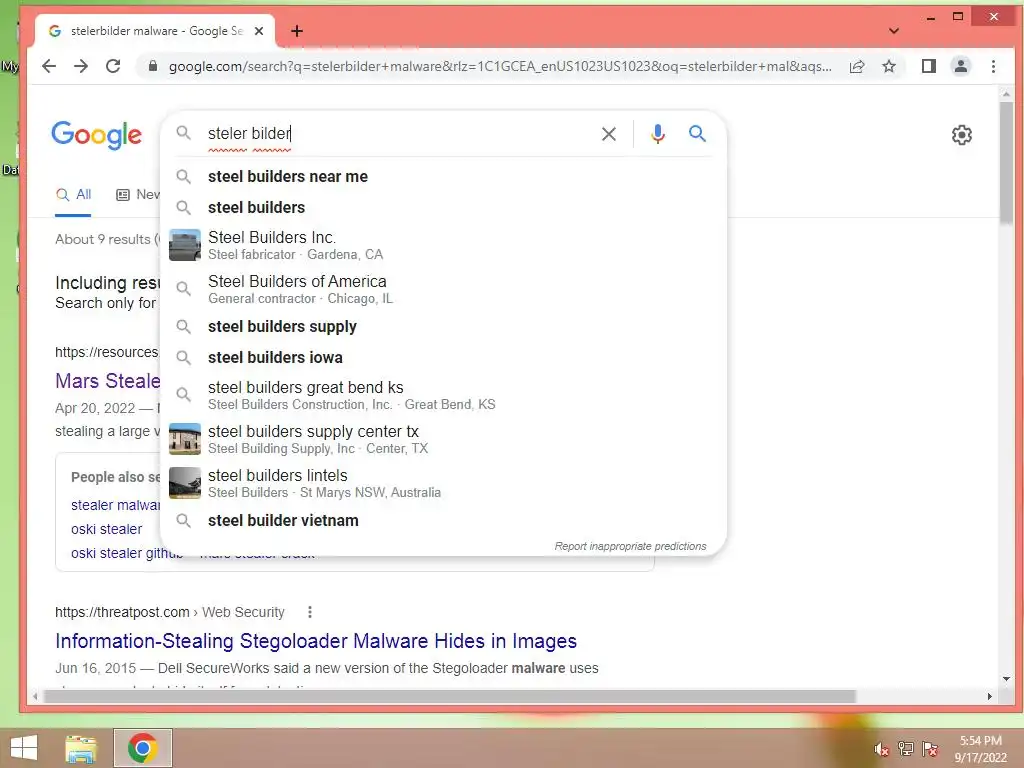Screen dimensions: 1024x768
Task: Switch to the All results tab
Action: coord(73,195)
